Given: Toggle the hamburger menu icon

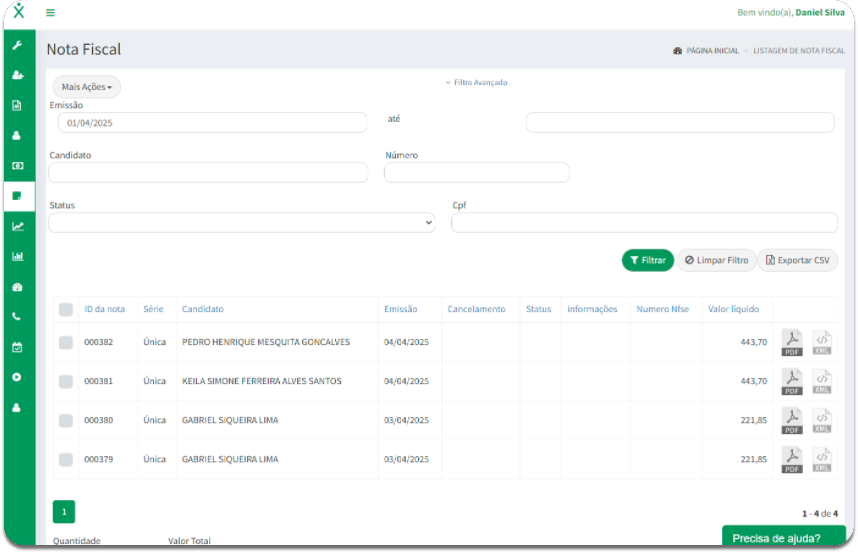Looking at the screenshot, I should pyautogui.click(x=50, y=13).
